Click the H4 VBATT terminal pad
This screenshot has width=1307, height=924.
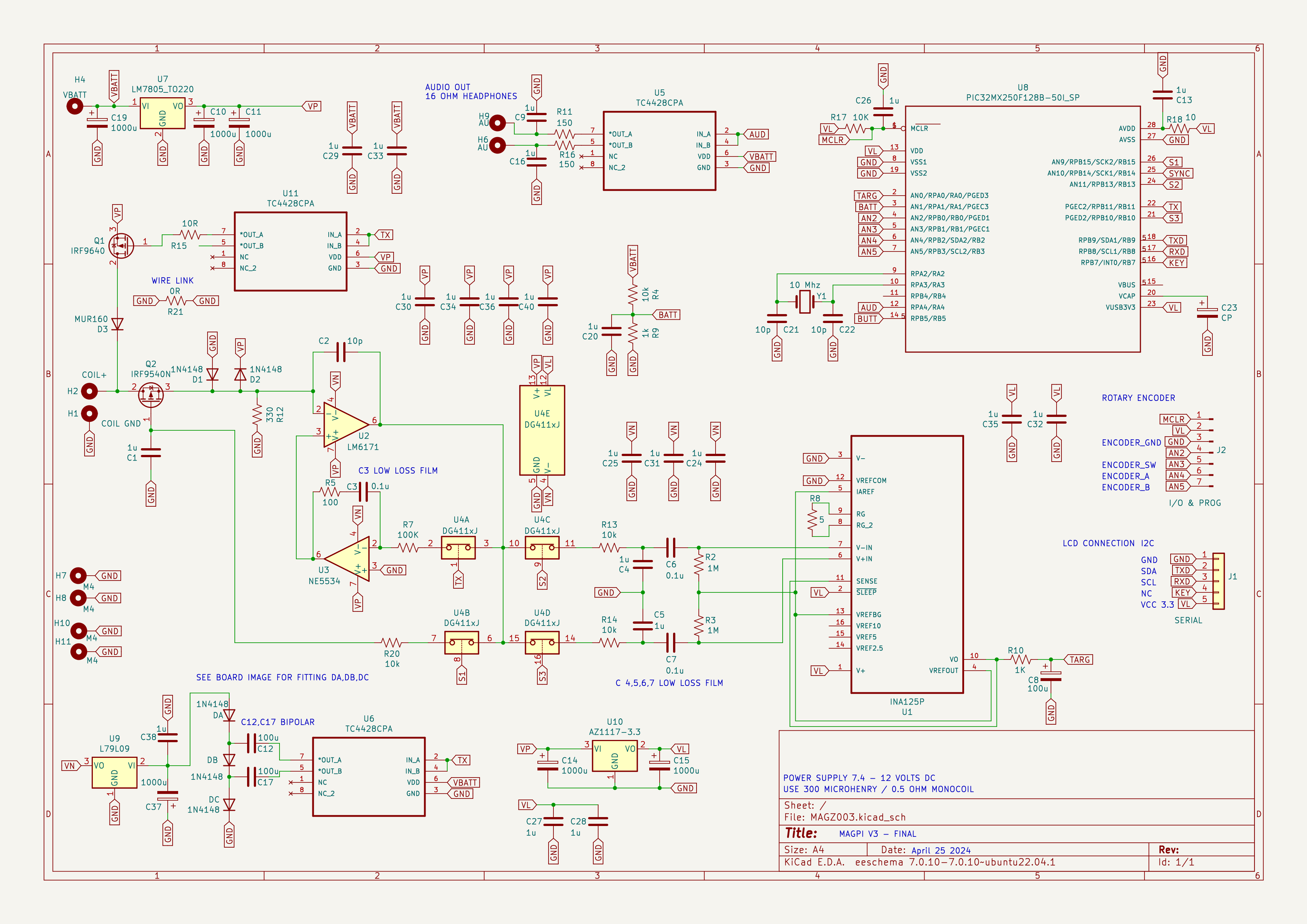[75, 106]
